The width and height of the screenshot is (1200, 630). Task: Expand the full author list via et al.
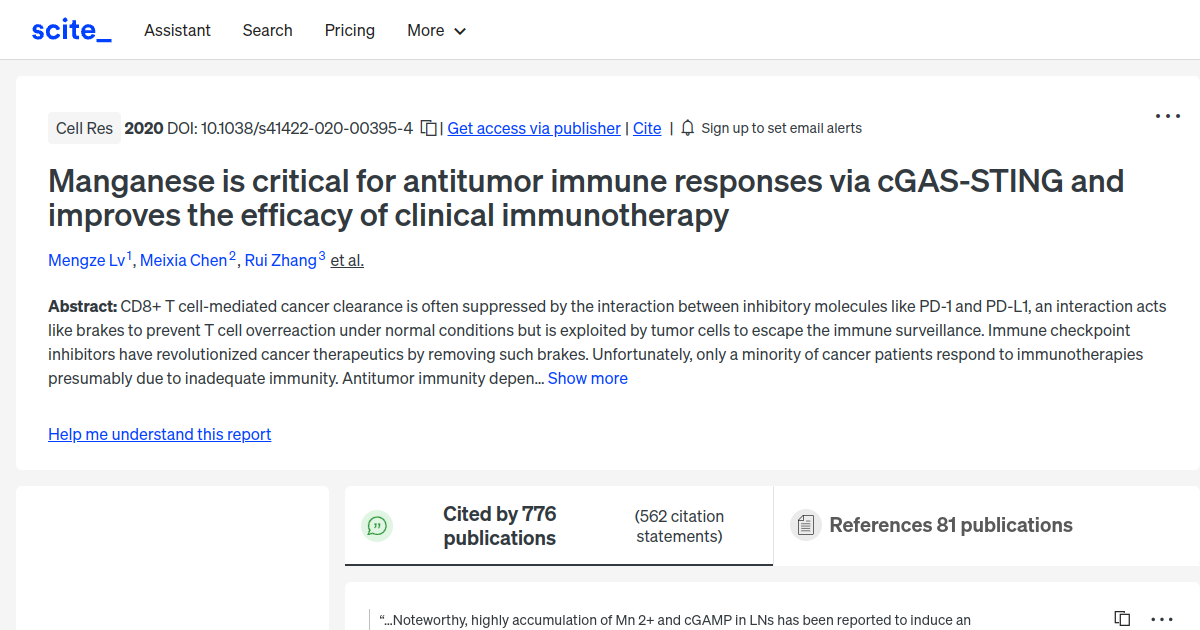pyautogui.click(x=346, y=260)
